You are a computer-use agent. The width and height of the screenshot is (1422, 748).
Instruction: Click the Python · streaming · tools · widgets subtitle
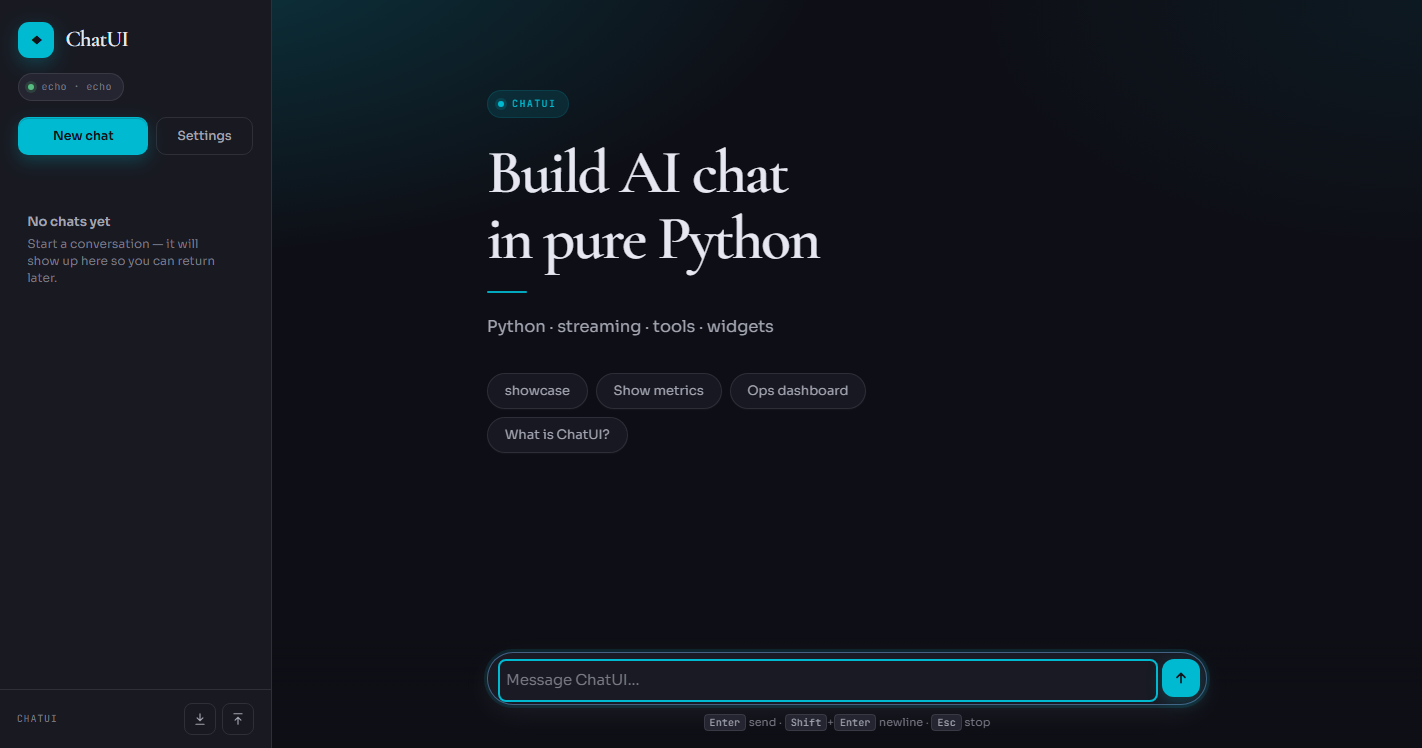click(x=630, y=327)
